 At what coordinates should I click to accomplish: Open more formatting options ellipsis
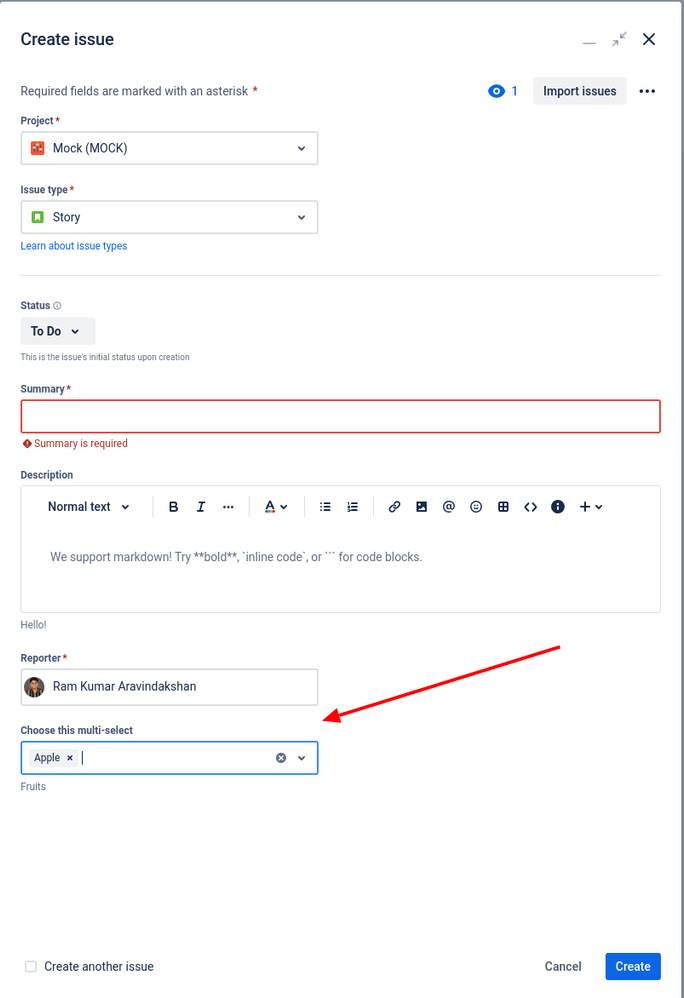228,507
